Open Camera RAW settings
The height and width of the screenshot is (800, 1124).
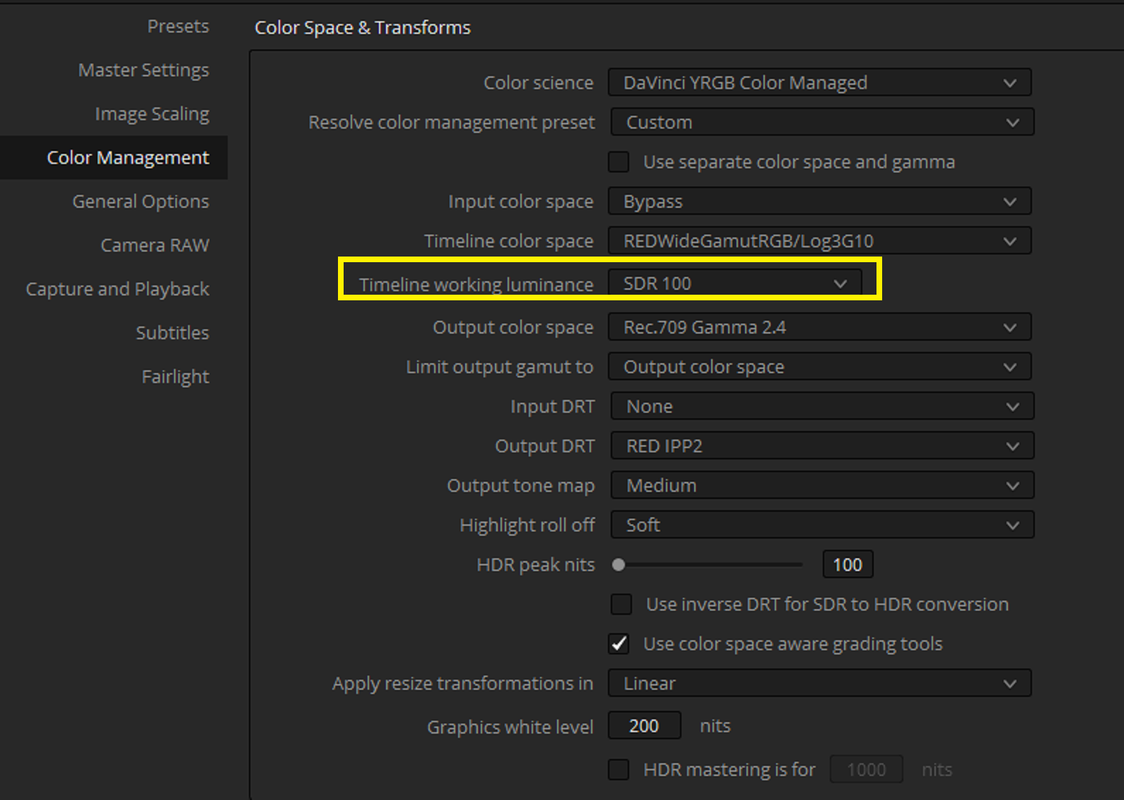[x=155, y=245]
